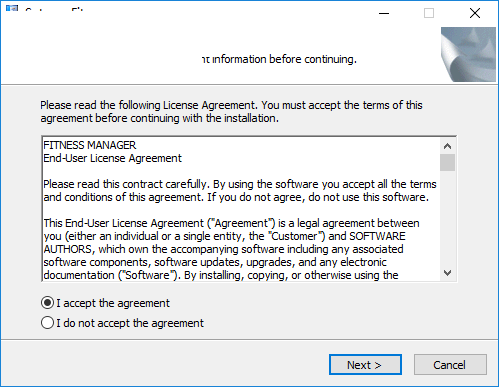Minimize the setup window

(x=384, y=13)
